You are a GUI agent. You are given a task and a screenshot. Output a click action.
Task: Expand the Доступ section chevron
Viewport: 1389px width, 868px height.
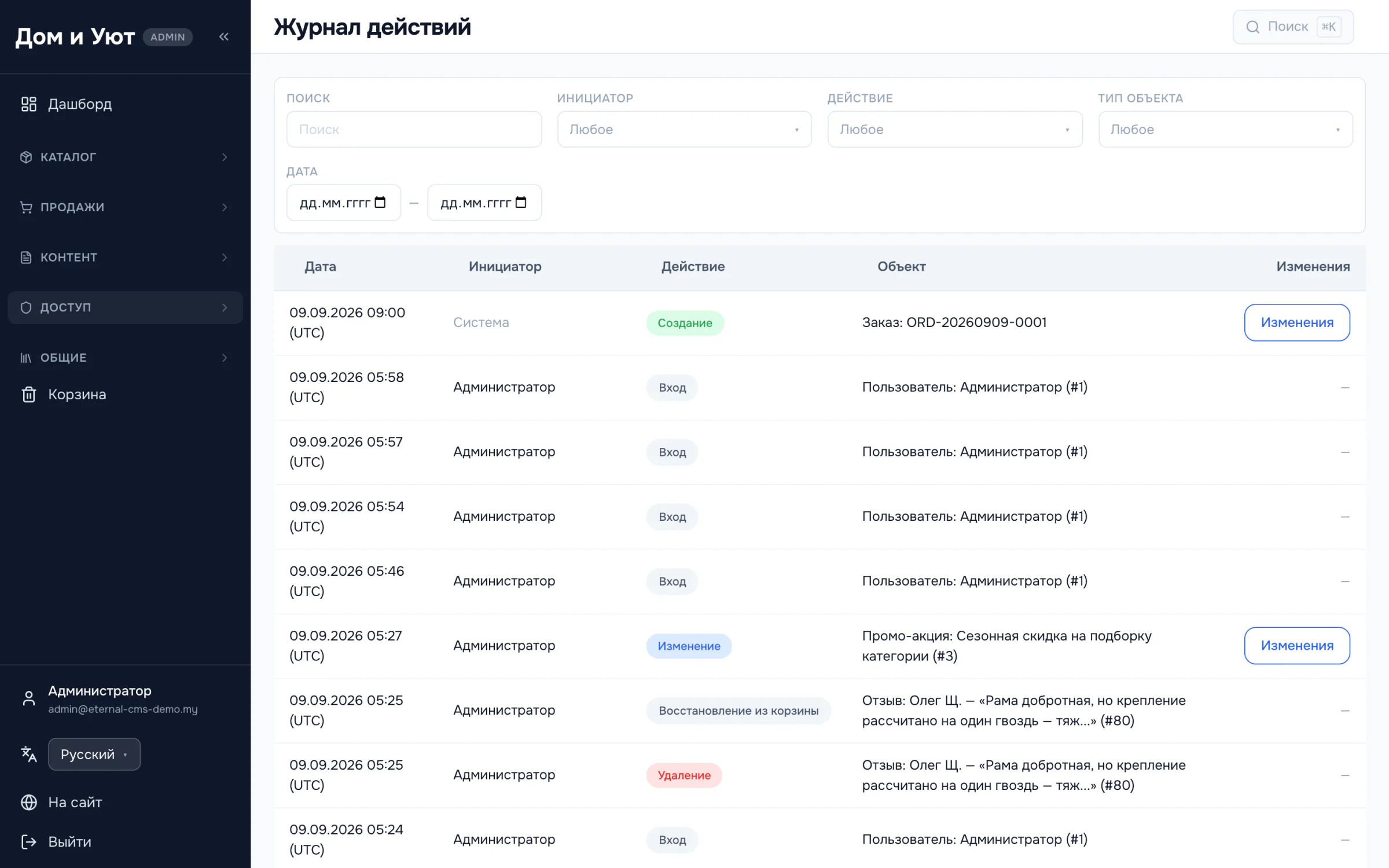click(225, 307)
